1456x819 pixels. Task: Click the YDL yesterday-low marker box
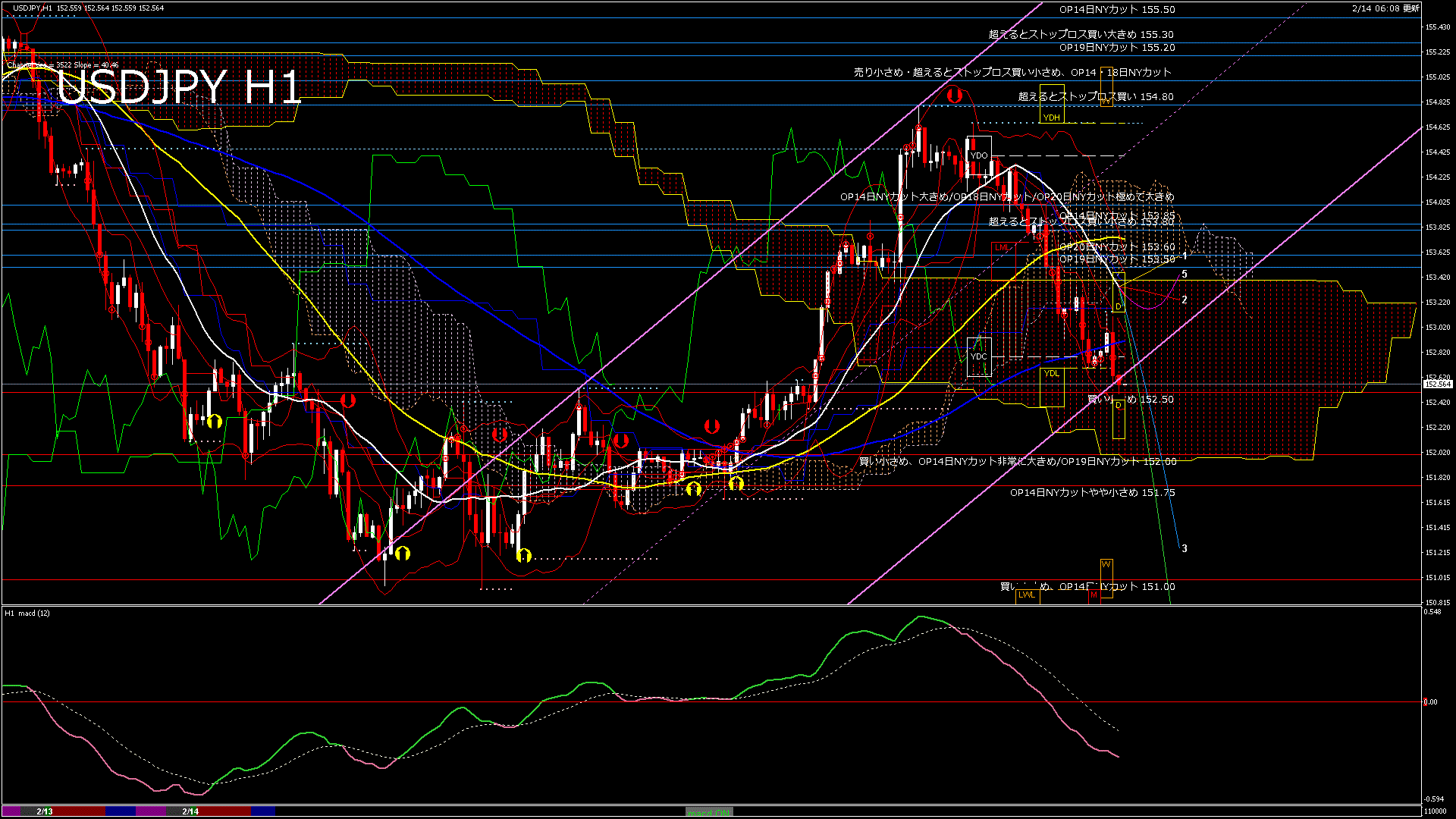point(1051,373)
